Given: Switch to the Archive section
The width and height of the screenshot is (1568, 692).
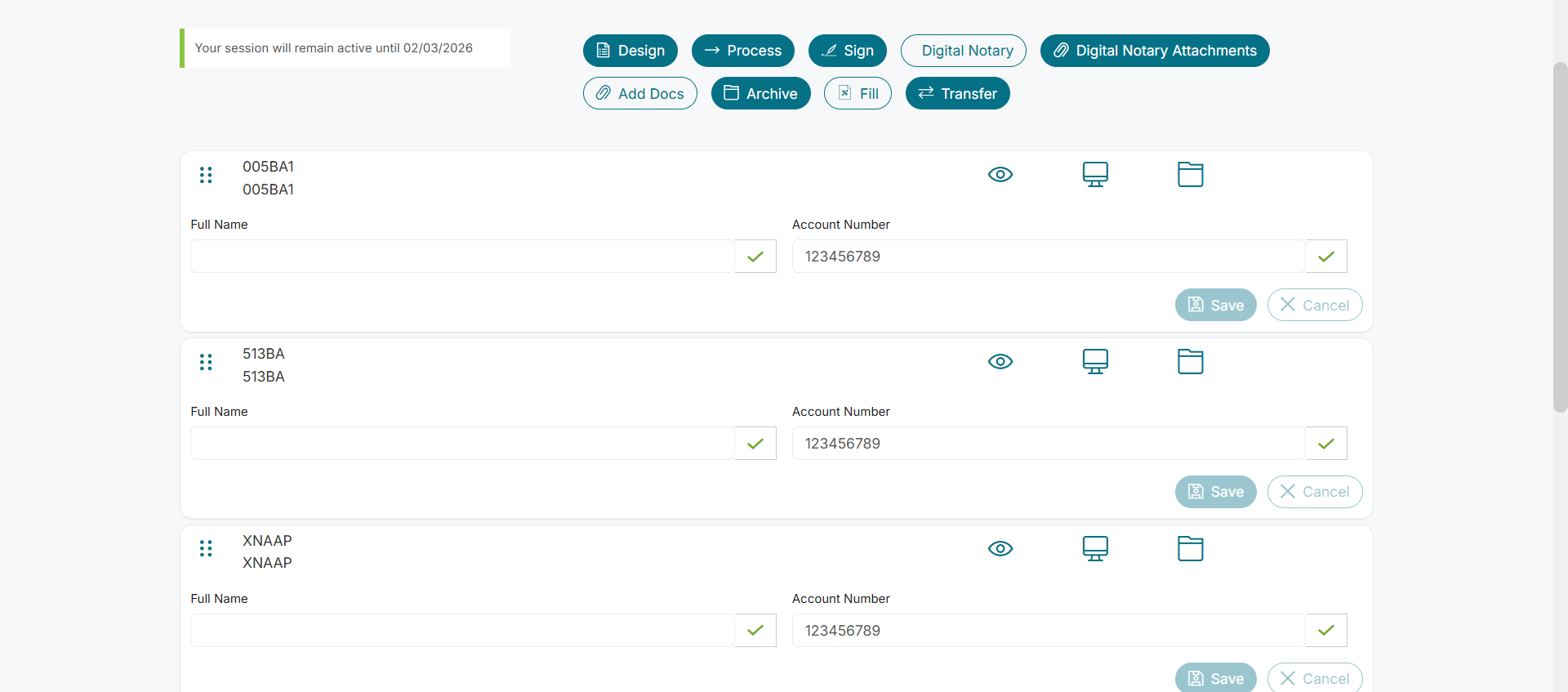Looking at the screenshot, I should coord(760,93).
